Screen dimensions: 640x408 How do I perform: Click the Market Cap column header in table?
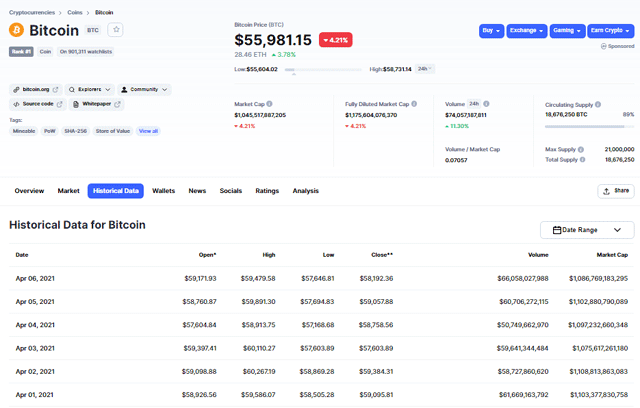coord(612,255)
